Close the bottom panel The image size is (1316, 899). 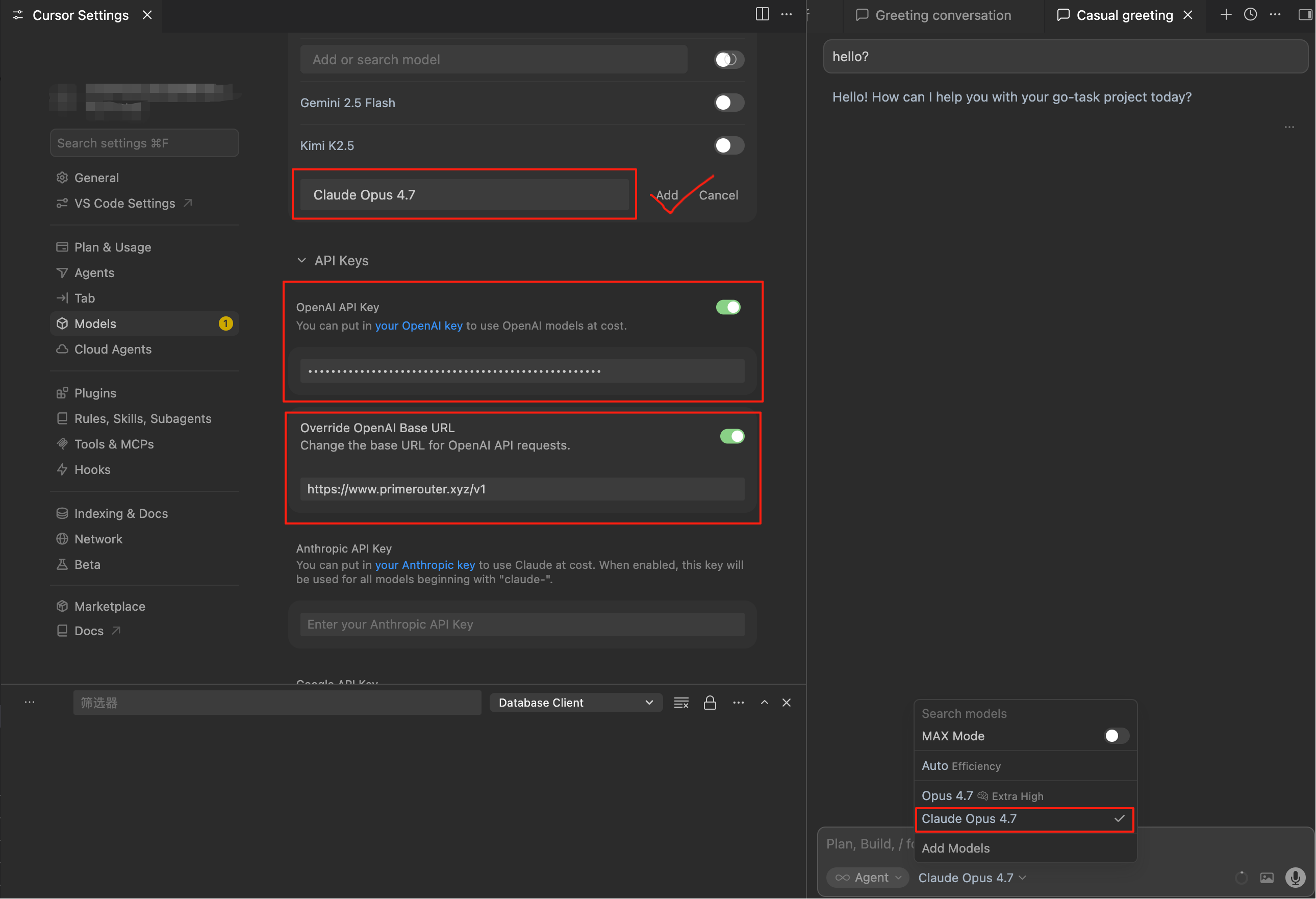[787, 703]
